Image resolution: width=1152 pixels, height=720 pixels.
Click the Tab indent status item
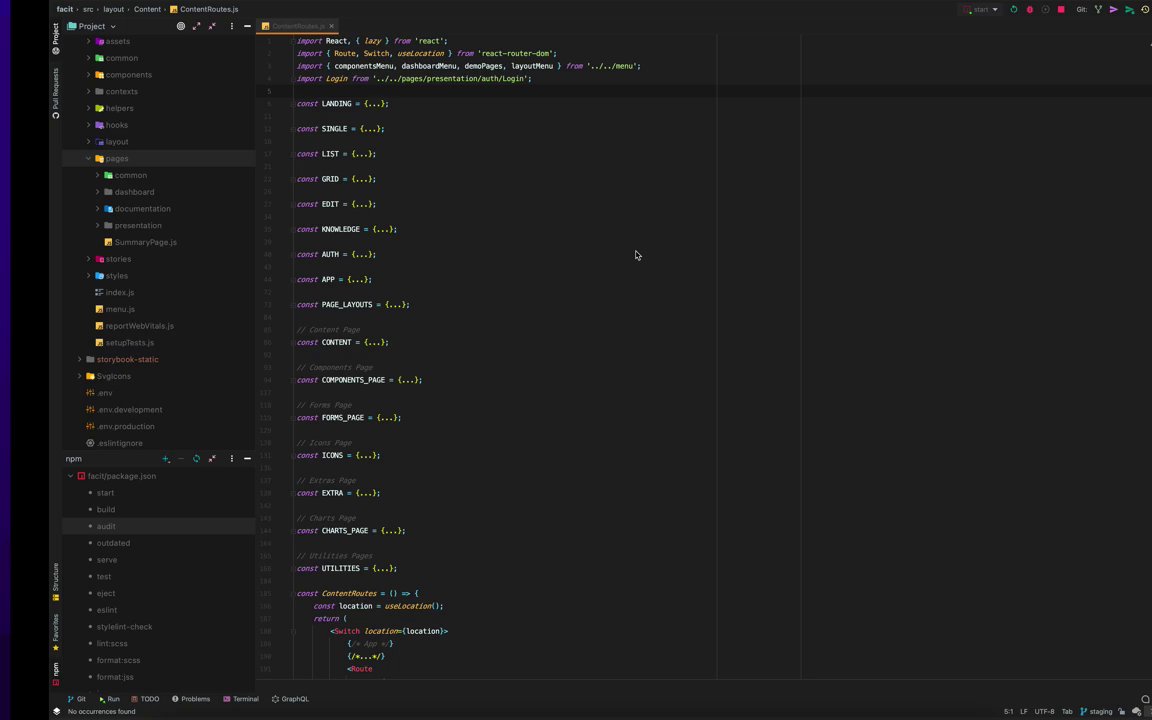1067,711
